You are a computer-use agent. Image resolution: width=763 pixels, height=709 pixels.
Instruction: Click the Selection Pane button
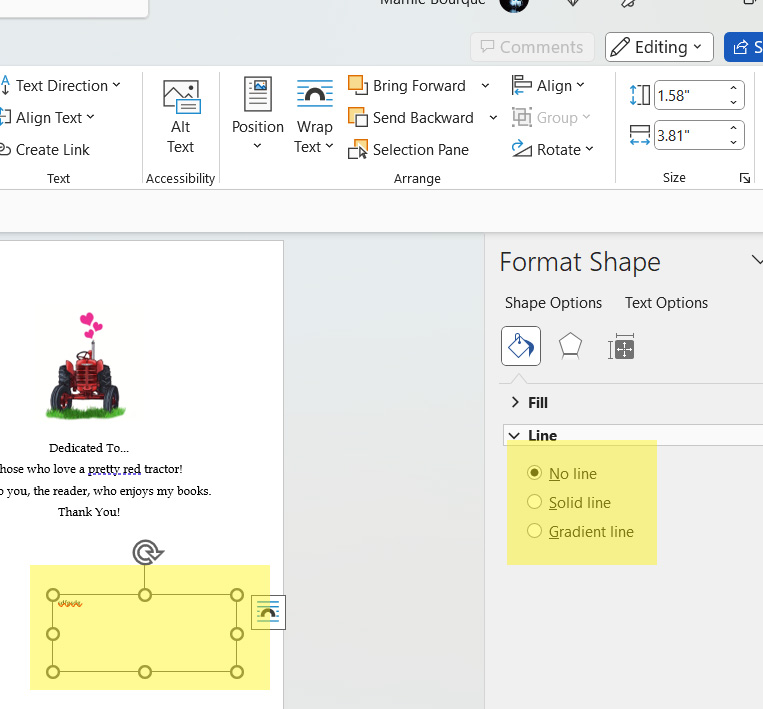pyautogui.click(x=408, y=150)
